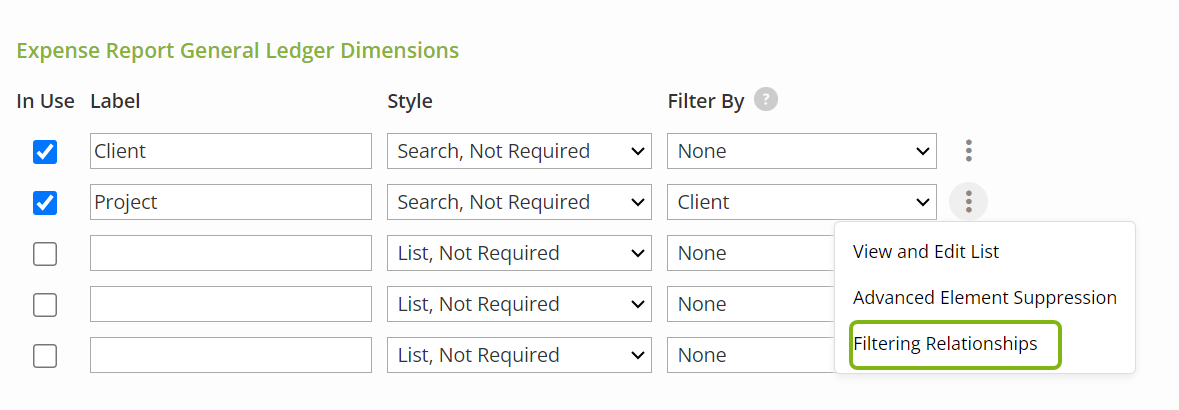This screenshot has height=410, width=1179.
Task: Click the Client label text field
Action: tap(231, 151)
